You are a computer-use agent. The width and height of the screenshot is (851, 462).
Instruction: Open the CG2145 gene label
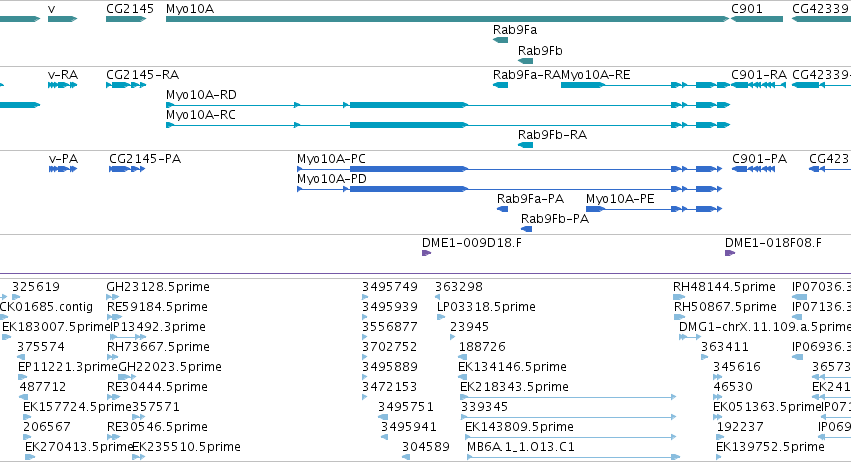click(130, 9)
